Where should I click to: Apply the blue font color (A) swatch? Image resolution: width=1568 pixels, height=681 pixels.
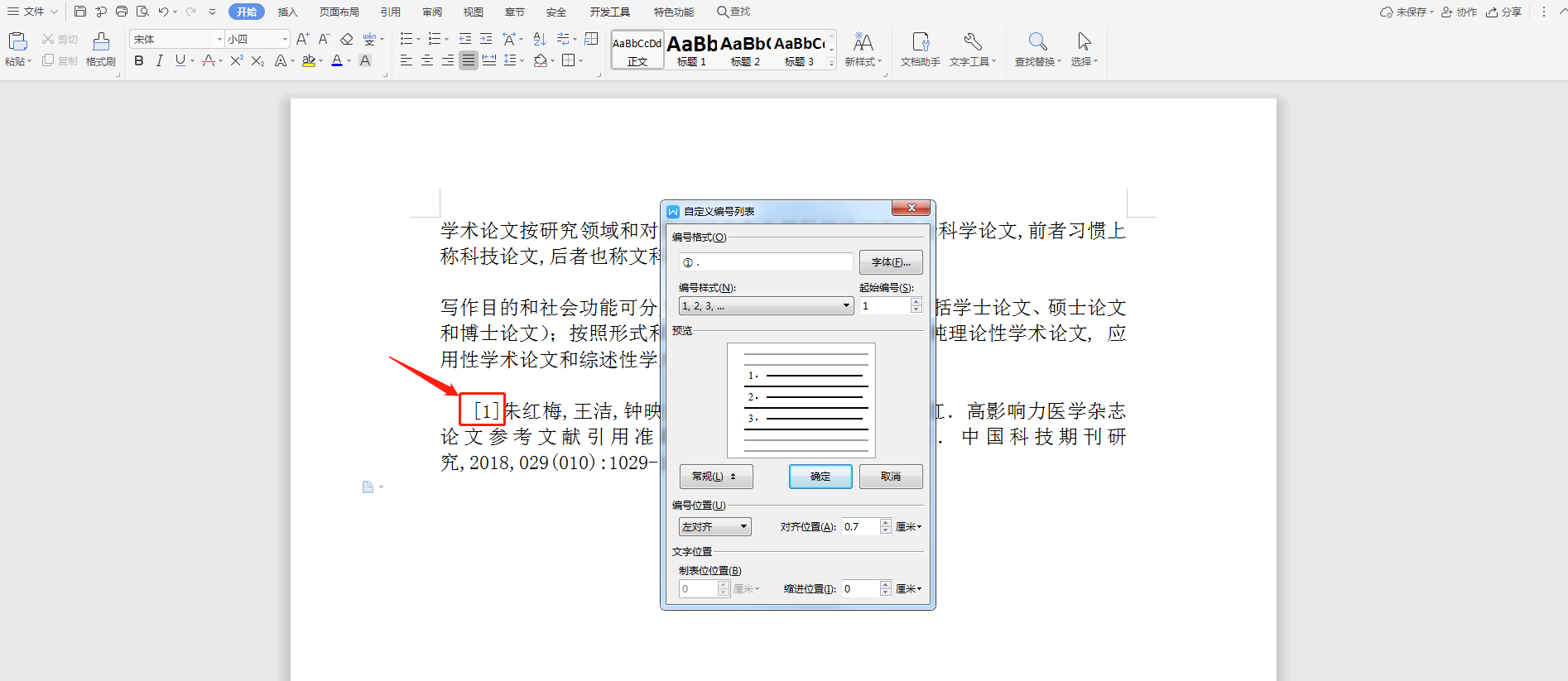click(336, 60)
